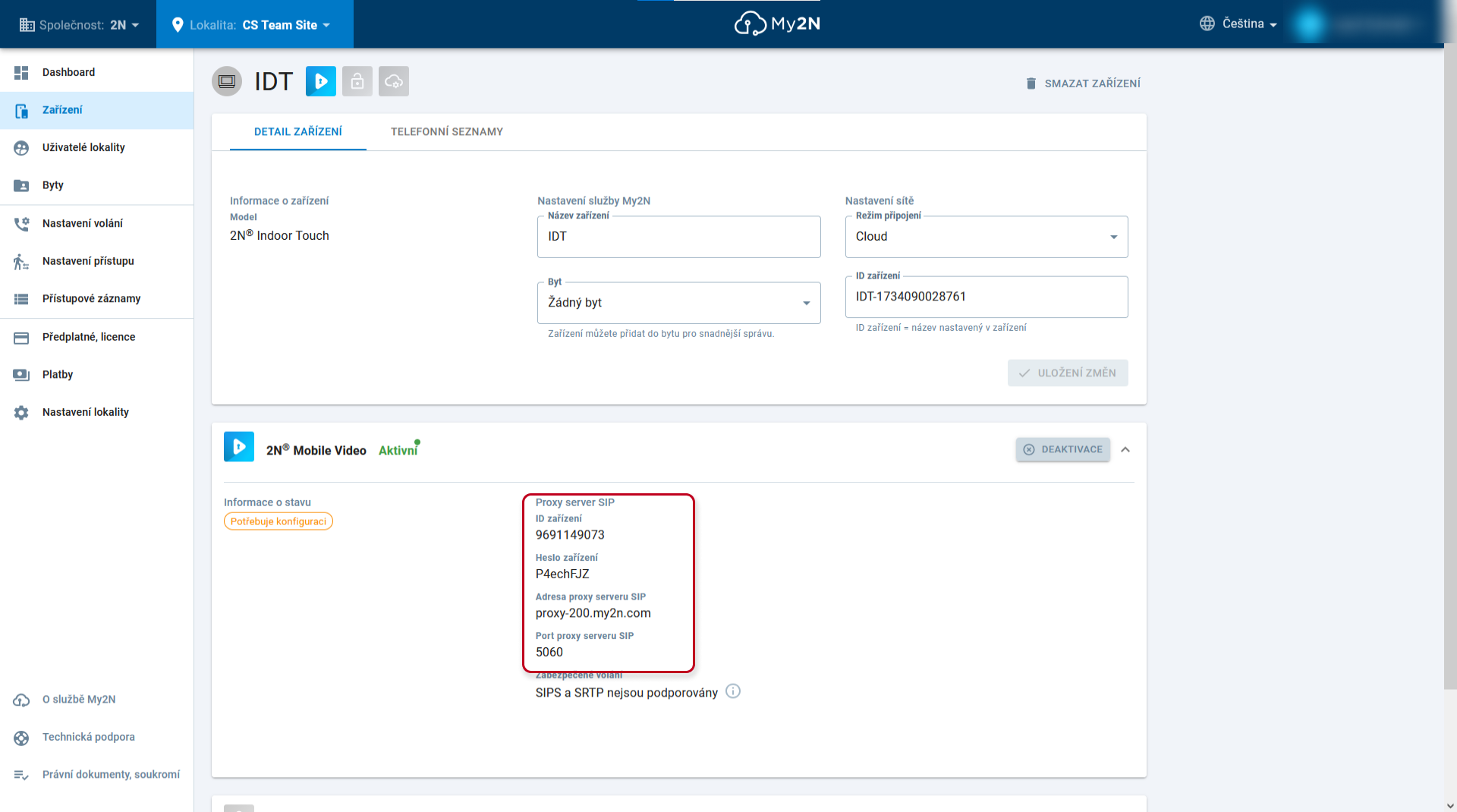The height and width of the screenshot is (812, 1457).
Task: Open Přístupové záznamy menu item
Action: pos(97,299)
